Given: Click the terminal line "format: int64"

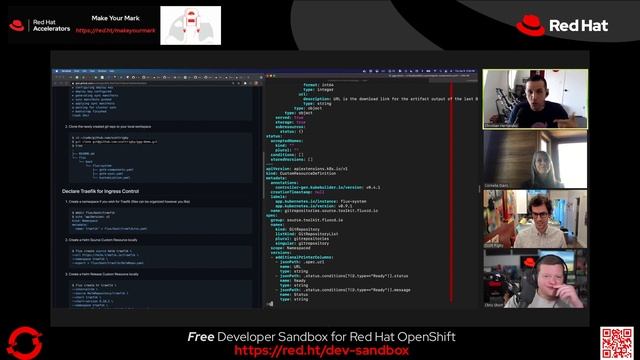Looking at the screenshot, I should [318, 85].
